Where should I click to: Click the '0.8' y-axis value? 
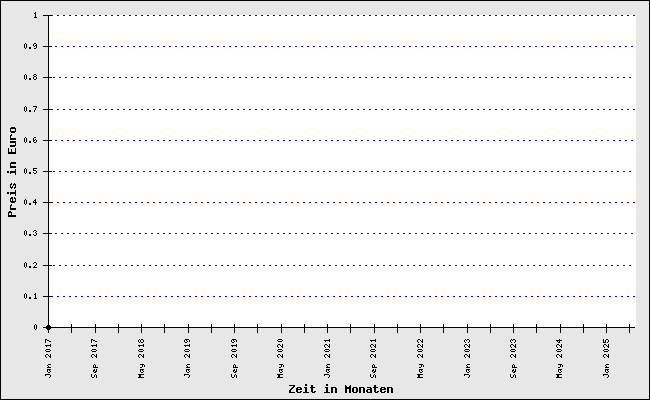click(x=30, y=78)
